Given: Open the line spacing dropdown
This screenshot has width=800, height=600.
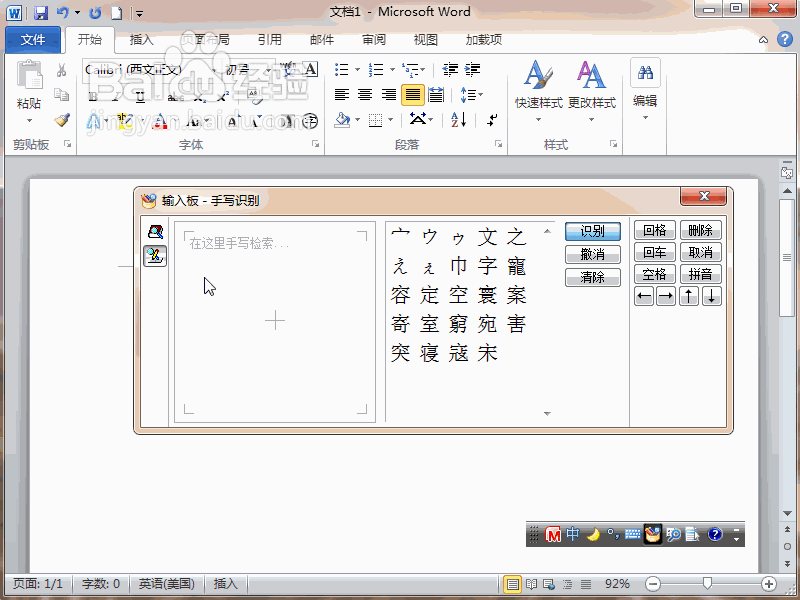Looking at the screenshot, I should click(471, 95).
